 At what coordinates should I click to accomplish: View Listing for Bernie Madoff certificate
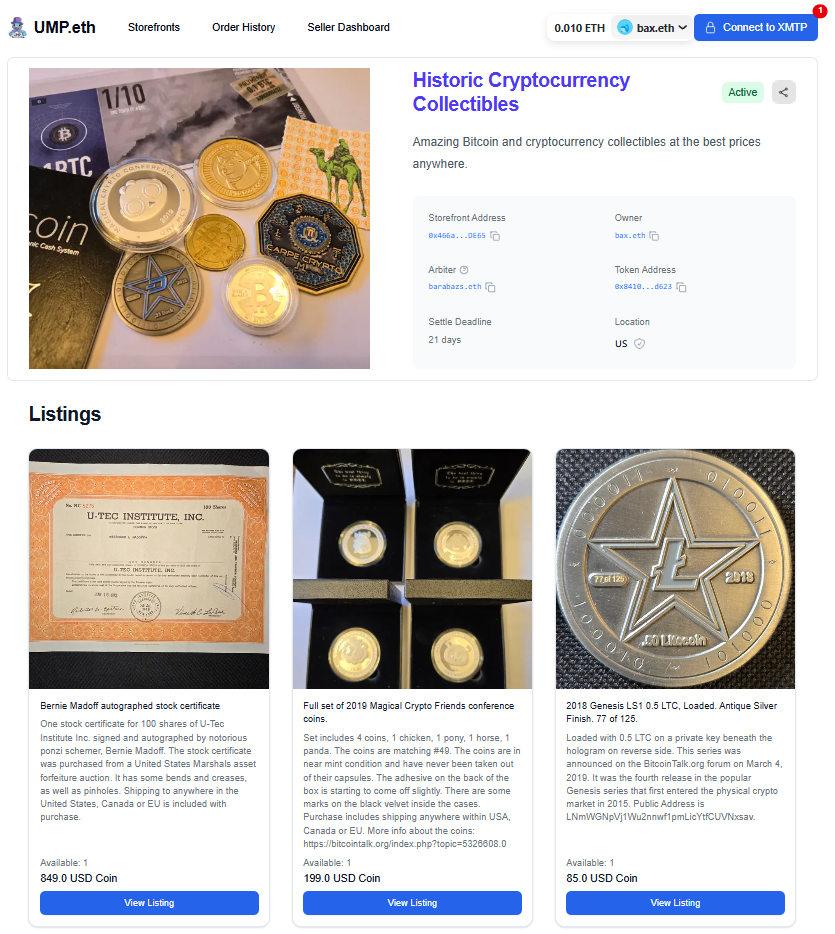click(149, 902)
